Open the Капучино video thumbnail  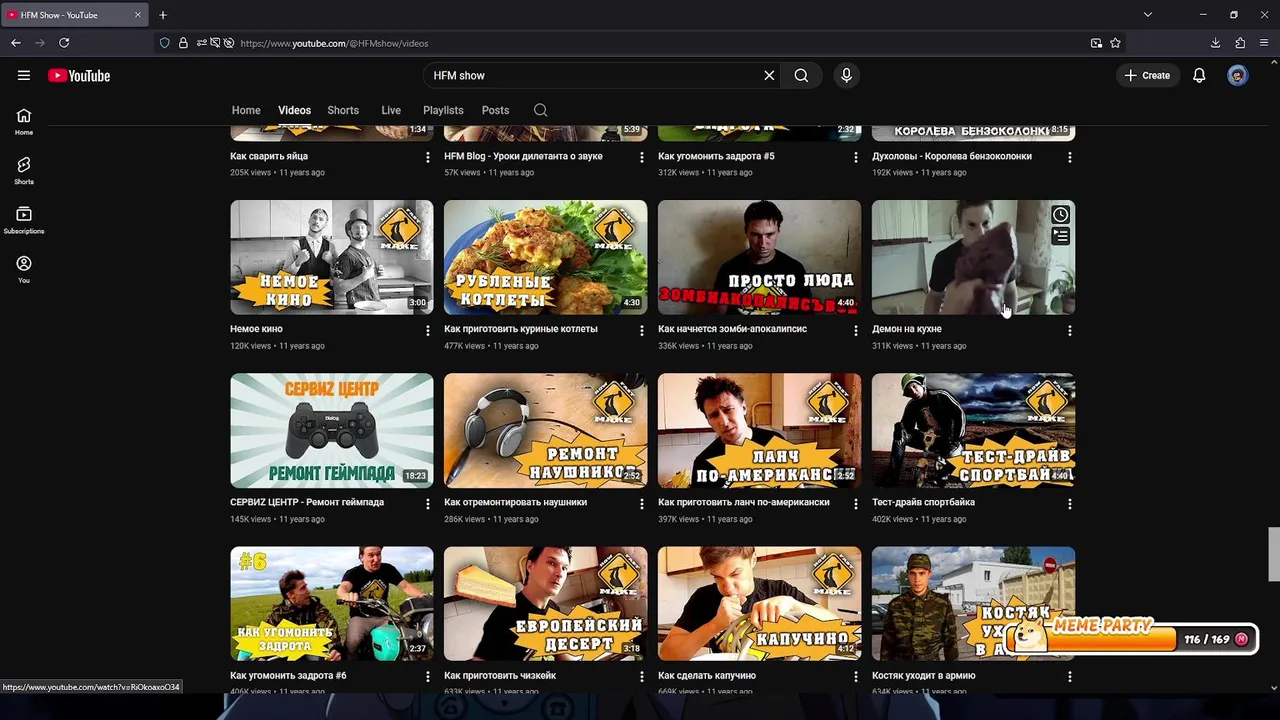click(x=759, y=603)
